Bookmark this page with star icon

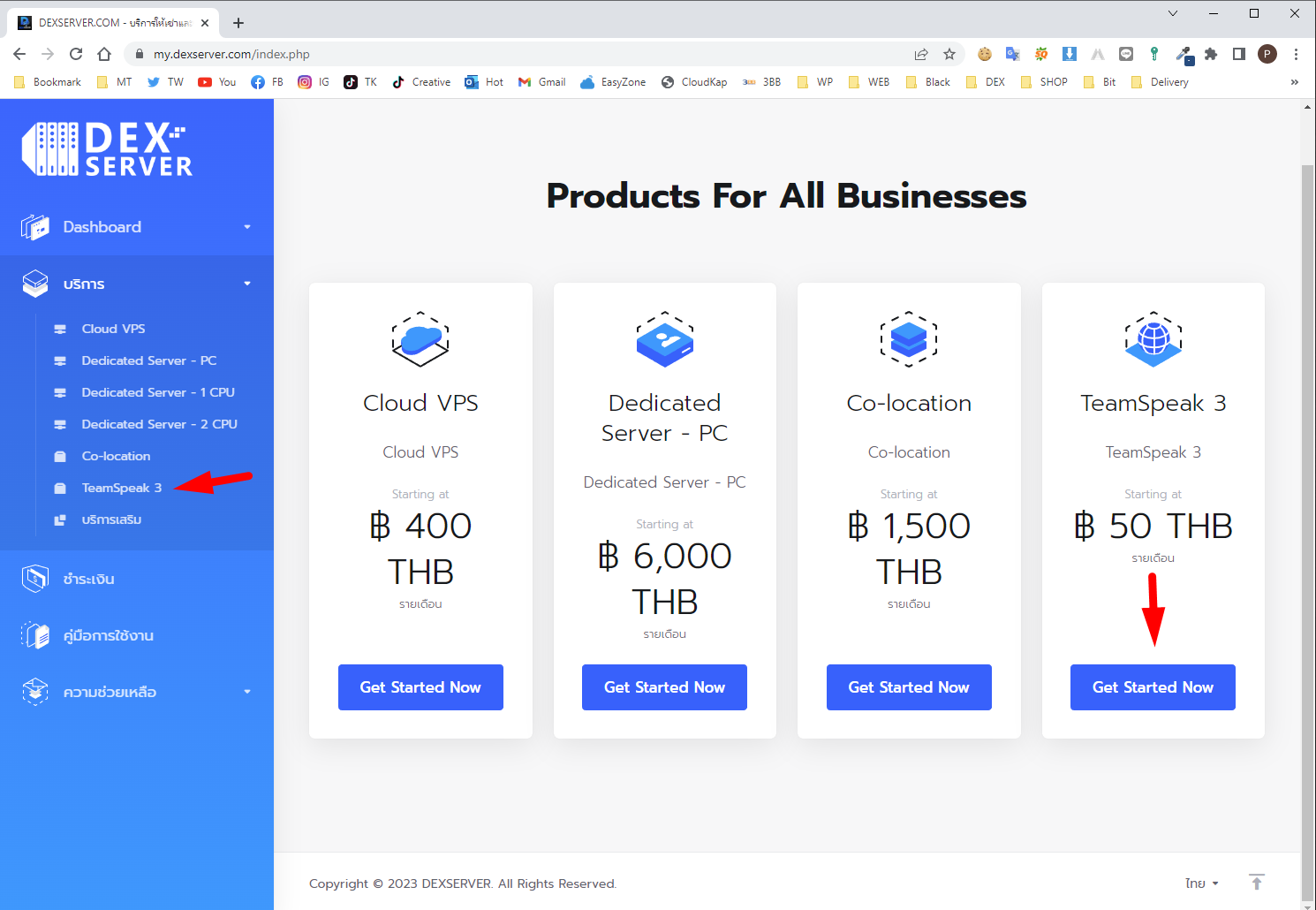(x=949, y=54)
